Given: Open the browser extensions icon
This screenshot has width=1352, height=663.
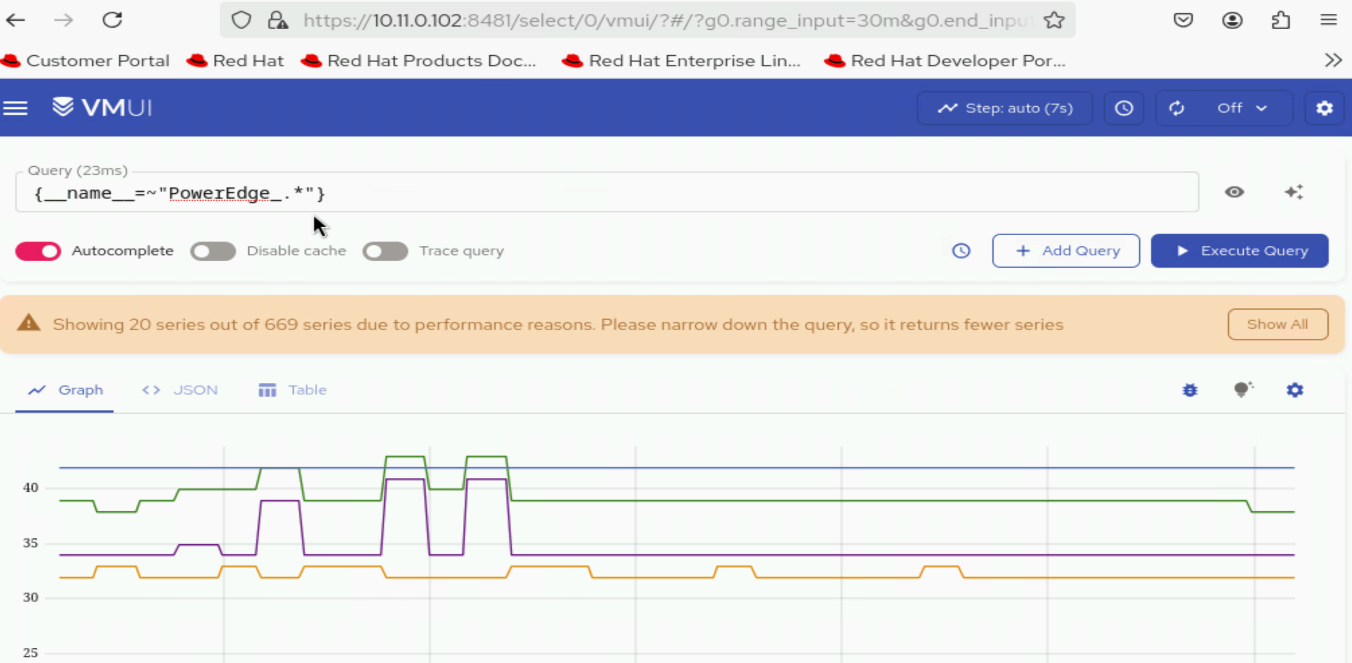Looking at the screenshot, I should click(1280, 20).
